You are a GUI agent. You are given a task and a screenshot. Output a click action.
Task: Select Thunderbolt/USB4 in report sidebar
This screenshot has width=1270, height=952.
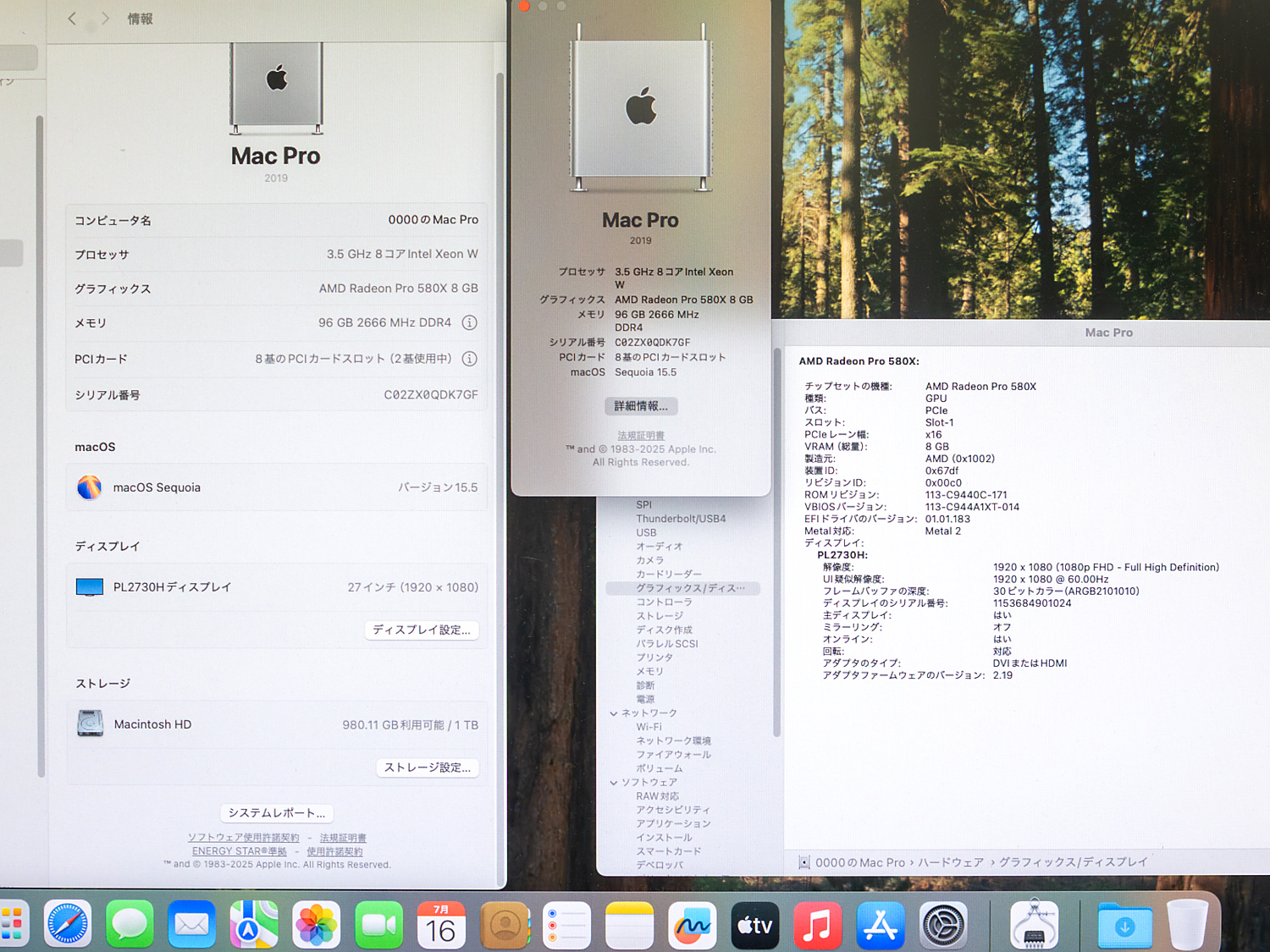[681, 519]
